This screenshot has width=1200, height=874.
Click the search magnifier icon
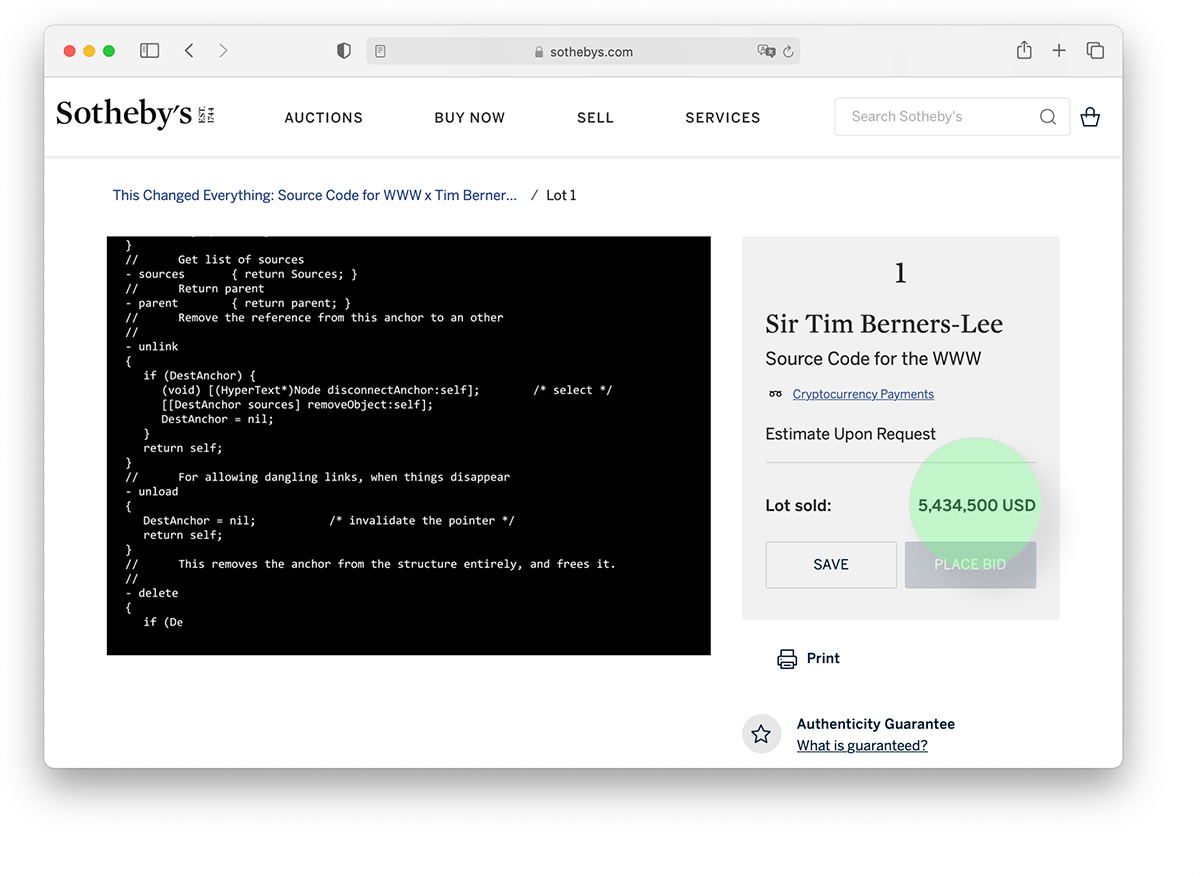point(1047,117)
